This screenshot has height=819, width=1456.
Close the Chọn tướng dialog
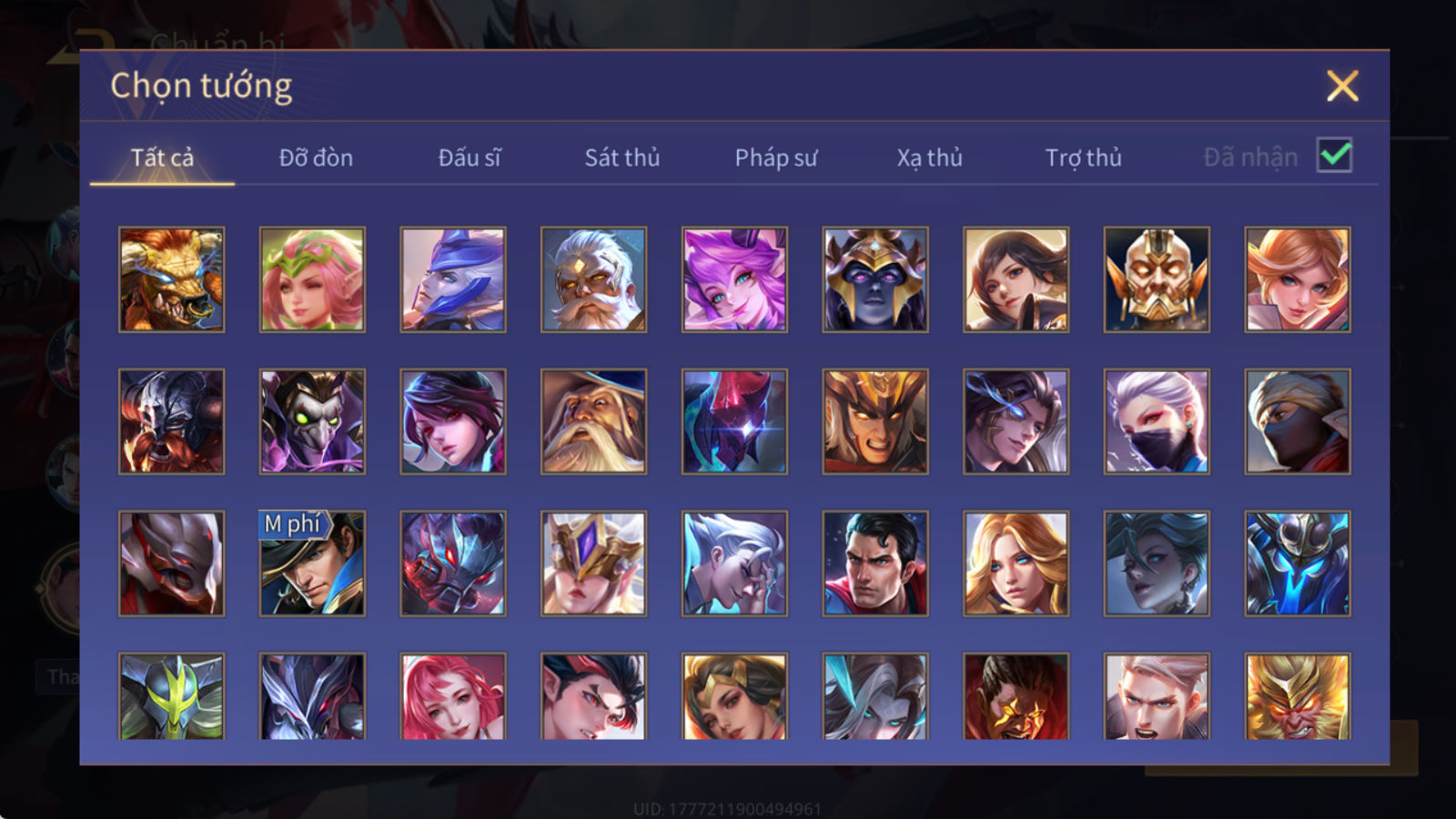click(x=1342, y=86)
